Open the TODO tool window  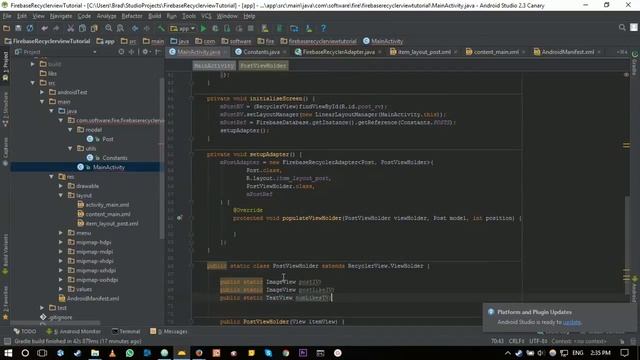pyautogui.click(x=24, y=331)
